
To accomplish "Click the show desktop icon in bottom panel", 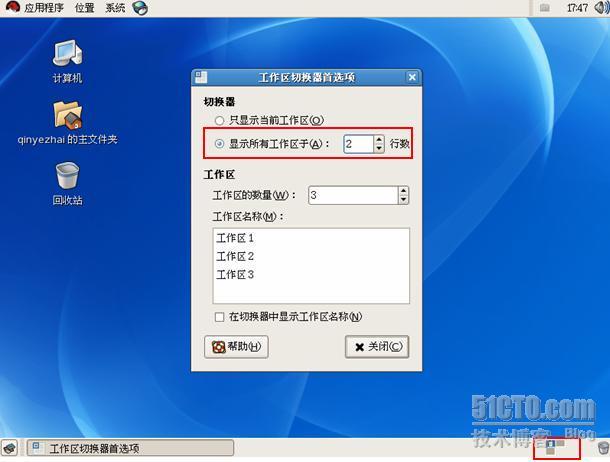I will click(x=10, y=448).
